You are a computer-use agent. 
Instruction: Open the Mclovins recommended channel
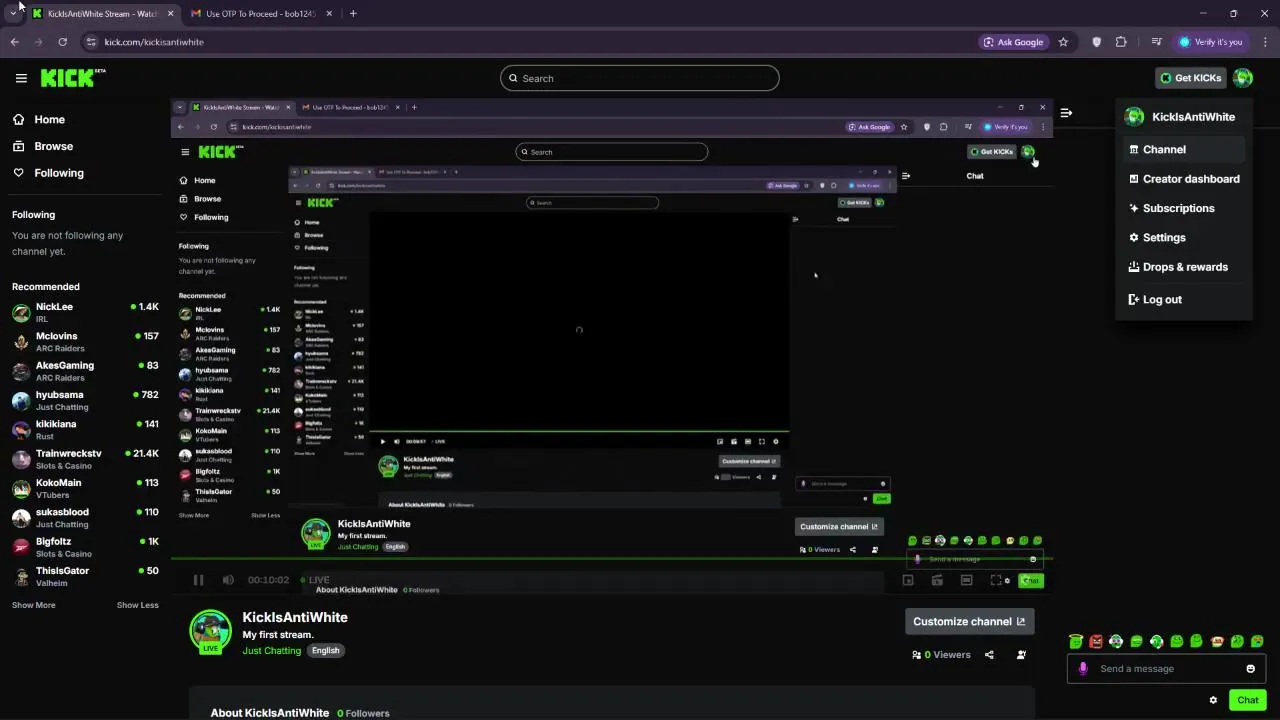tap(85, 342)
